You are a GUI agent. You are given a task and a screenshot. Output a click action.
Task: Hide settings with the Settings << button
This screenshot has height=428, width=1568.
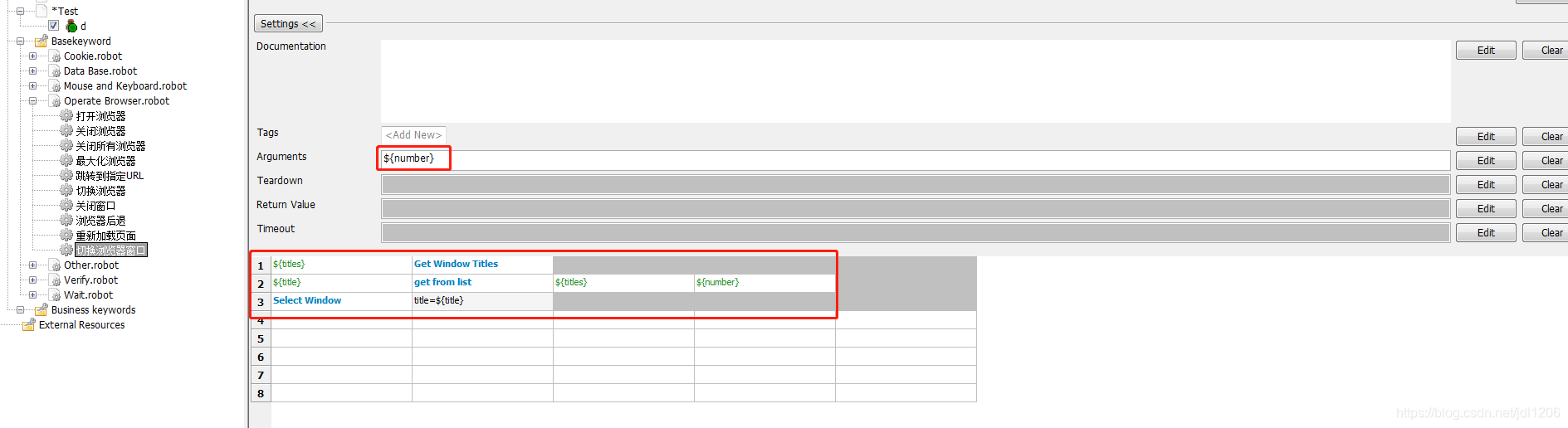point(288,24)
